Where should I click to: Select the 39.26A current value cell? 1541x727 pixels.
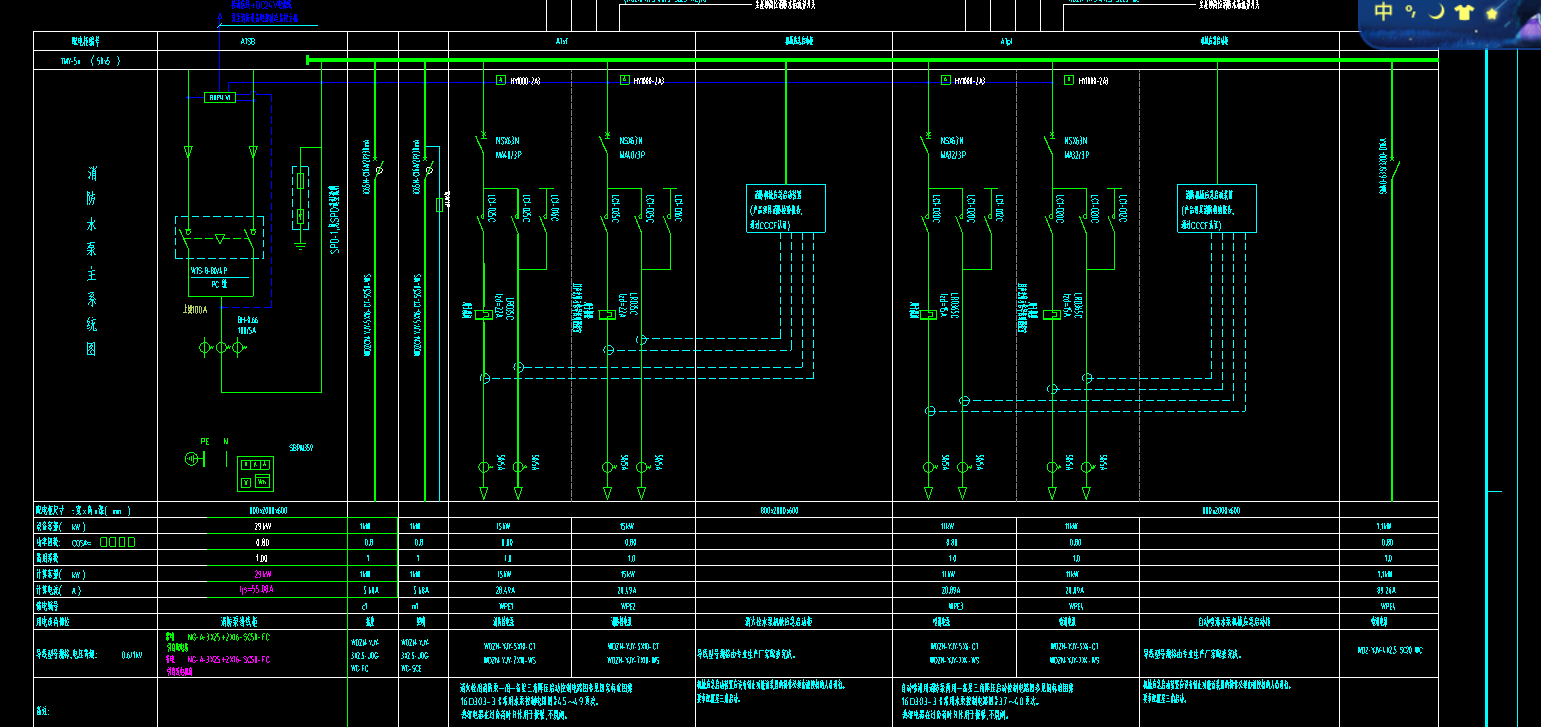1387,590
